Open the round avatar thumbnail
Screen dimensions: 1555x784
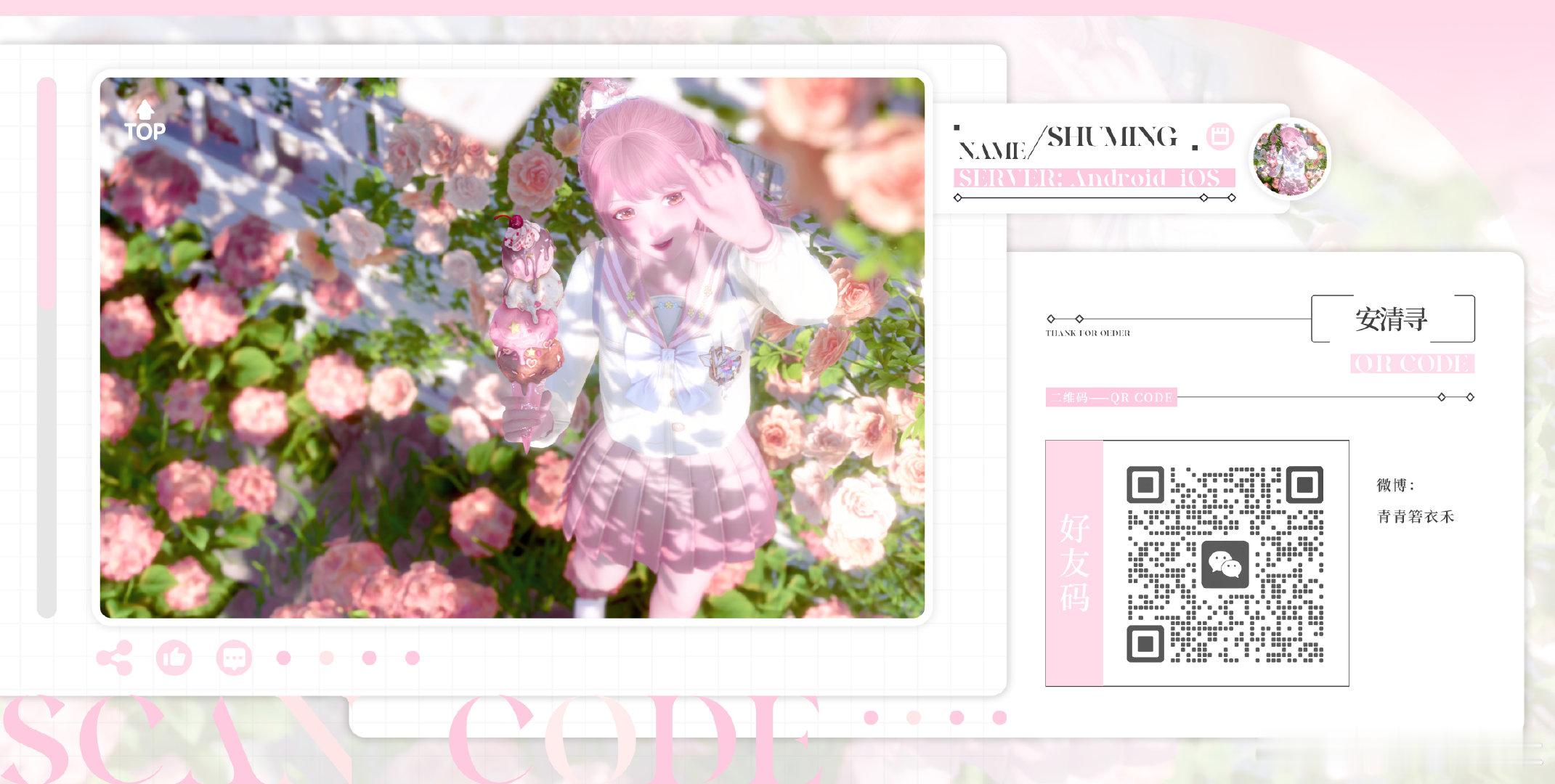1290,158
